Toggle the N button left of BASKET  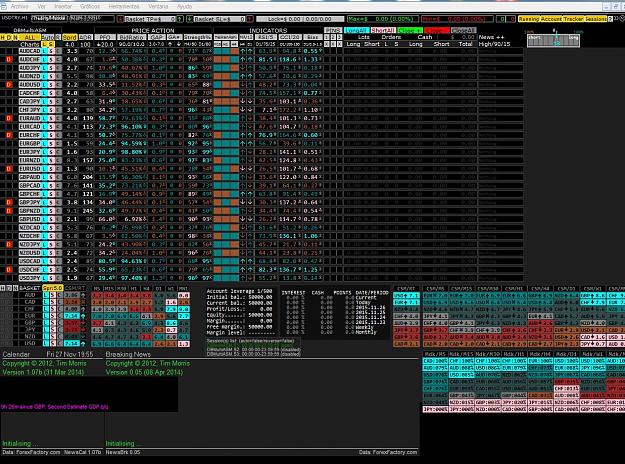tap(15, 288)
